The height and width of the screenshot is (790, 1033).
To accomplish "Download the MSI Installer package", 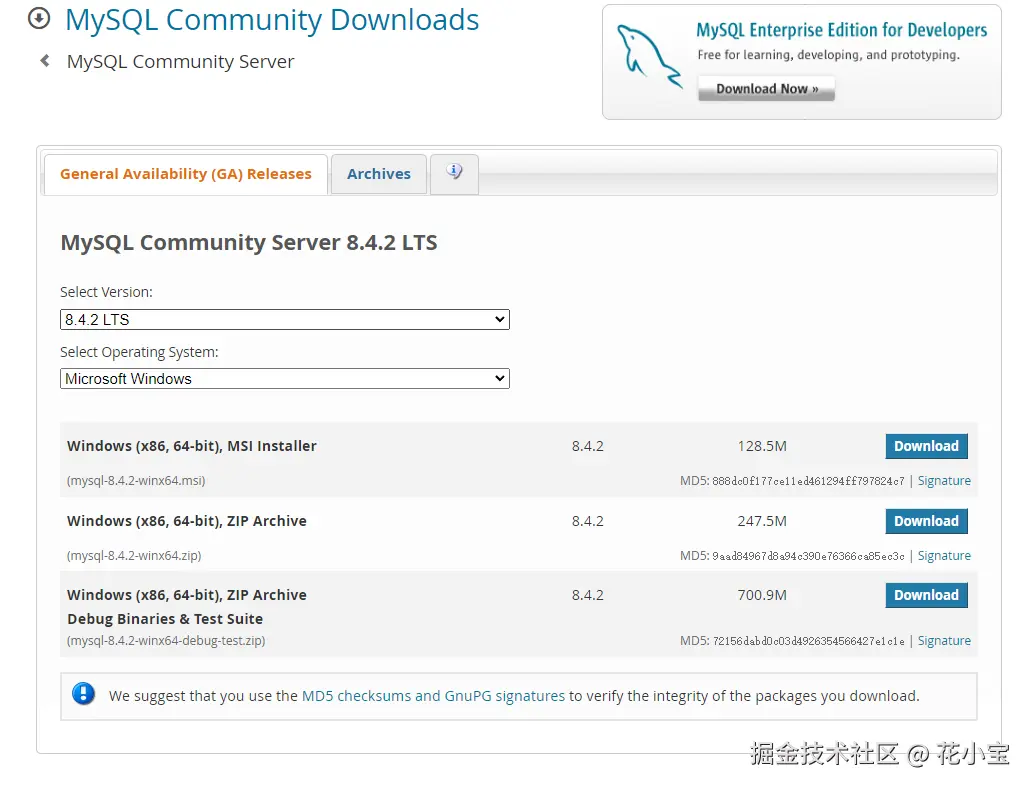I will point(926,446).
